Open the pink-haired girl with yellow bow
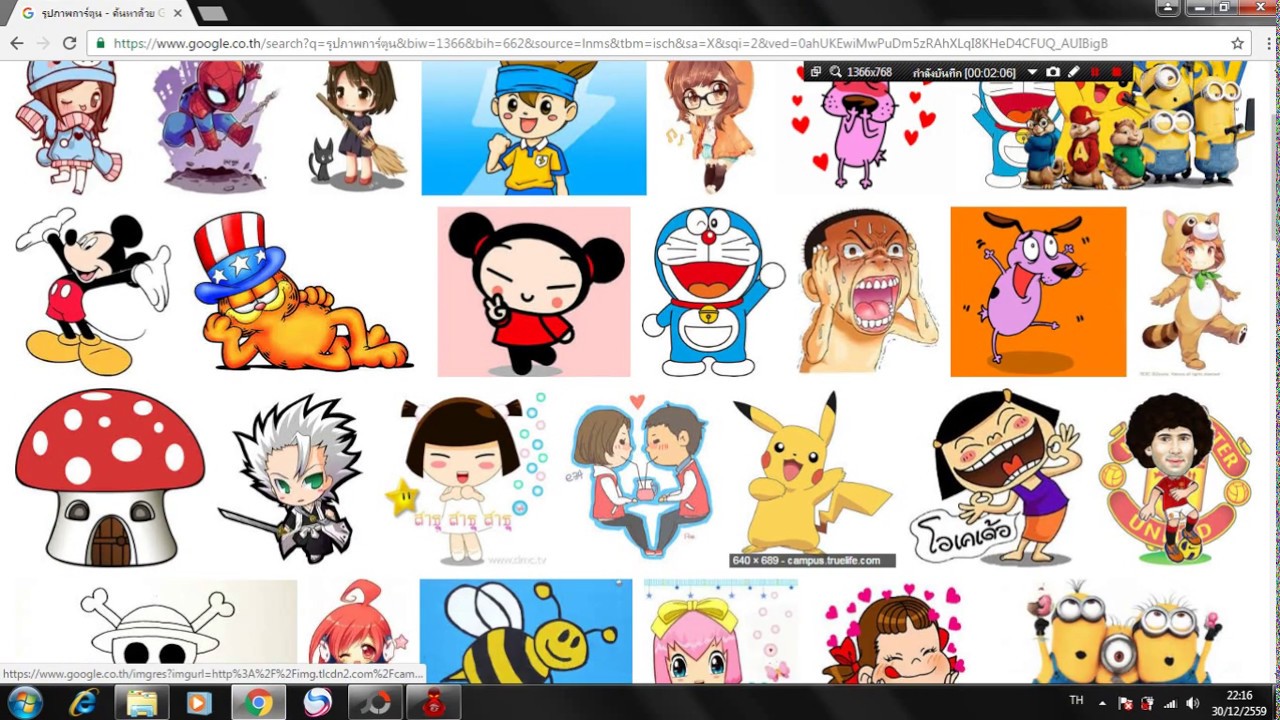The width and height of the screenshot is (1280, 720). [721, 631]
